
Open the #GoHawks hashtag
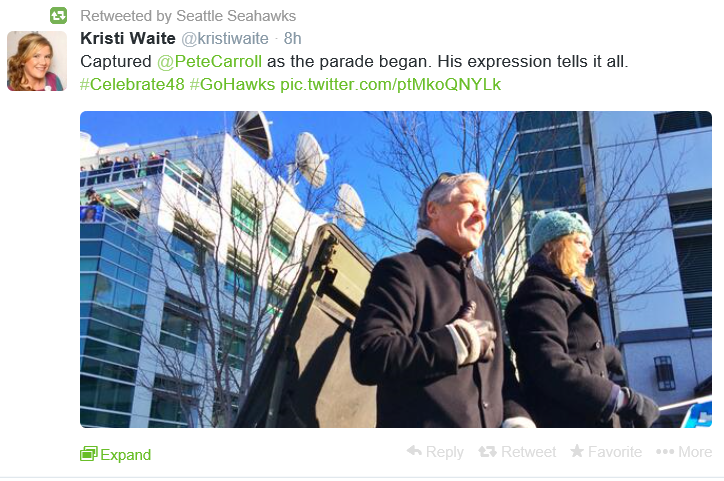(232, 84)
